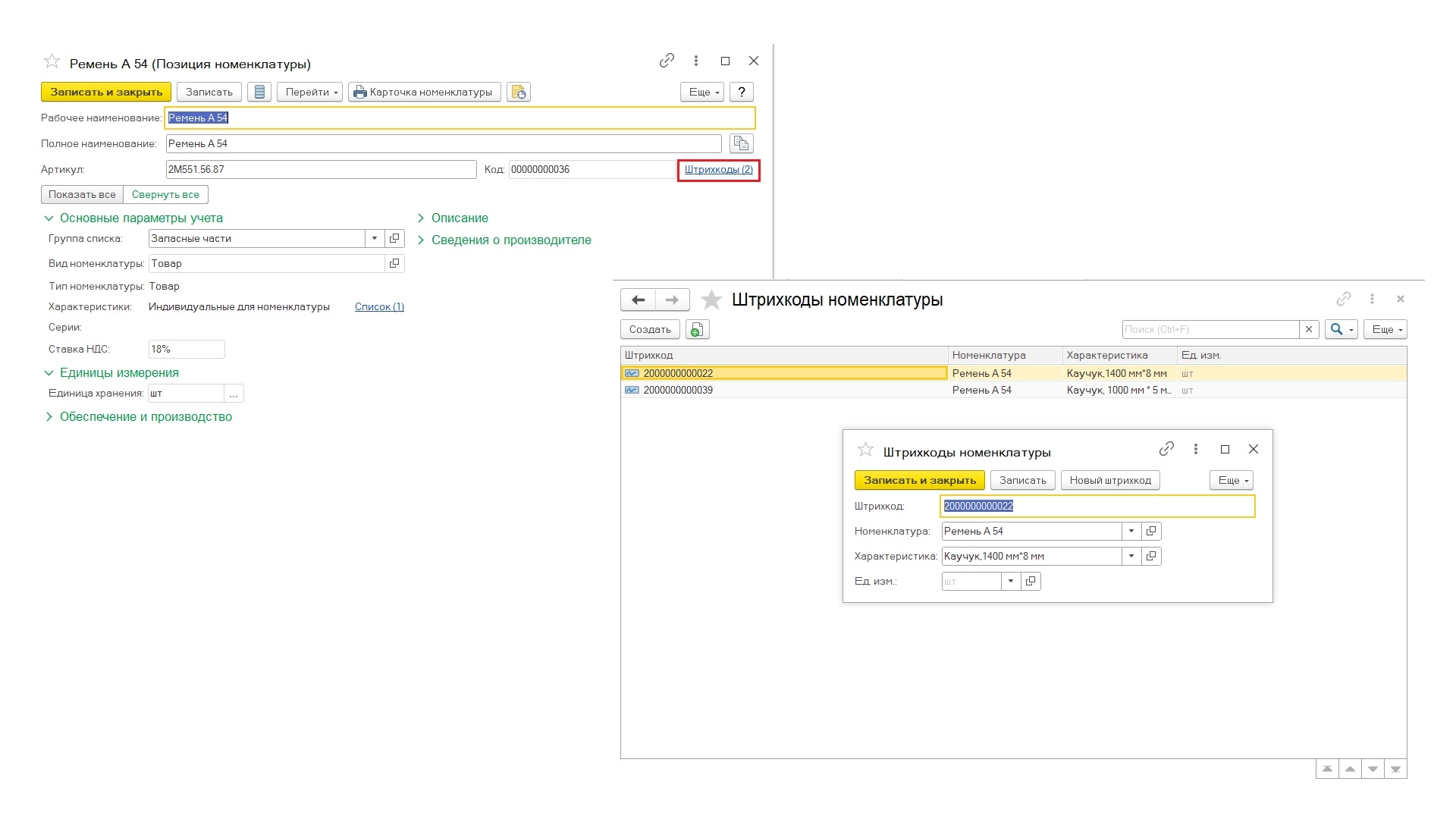Click the Новый штрихкод button
Viewport: 1456px width, 819px height.
pyautogui.click(x=1110, y=481)
